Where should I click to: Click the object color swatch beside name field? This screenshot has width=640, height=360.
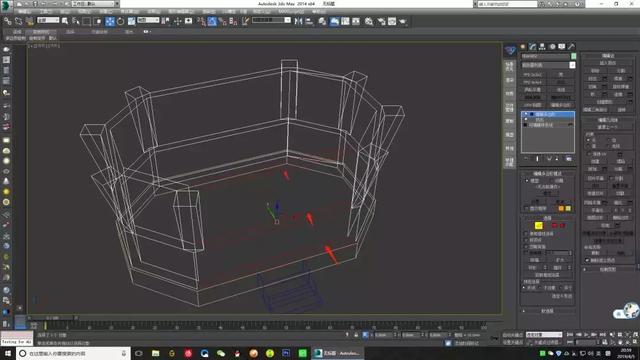pyautogui.click(x=573, y=56)
